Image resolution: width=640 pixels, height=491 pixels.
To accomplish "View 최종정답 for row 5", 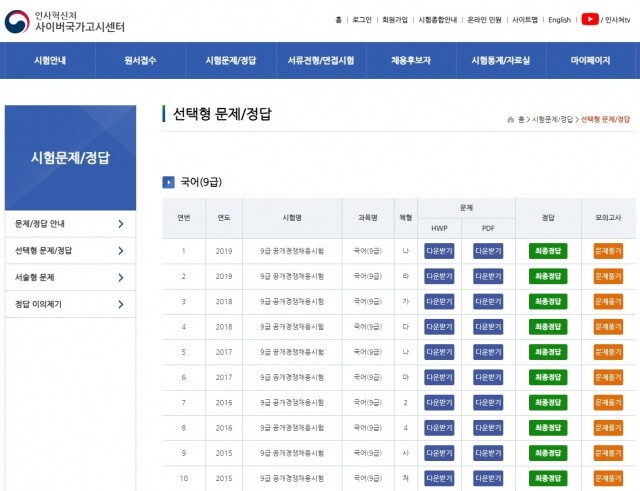I will 548,352.
